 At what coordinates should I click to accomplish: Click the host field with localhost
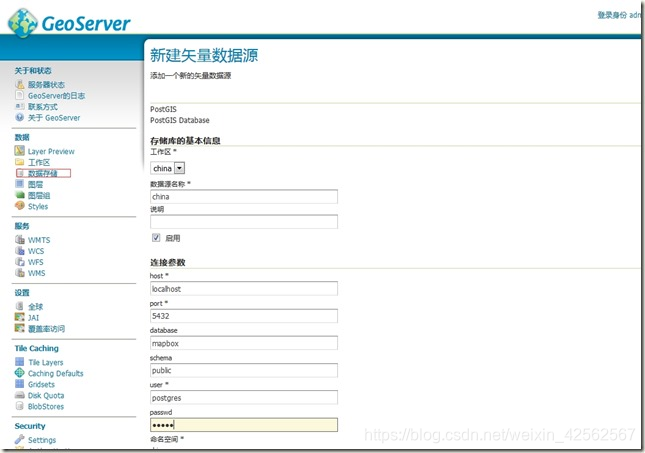244,288
